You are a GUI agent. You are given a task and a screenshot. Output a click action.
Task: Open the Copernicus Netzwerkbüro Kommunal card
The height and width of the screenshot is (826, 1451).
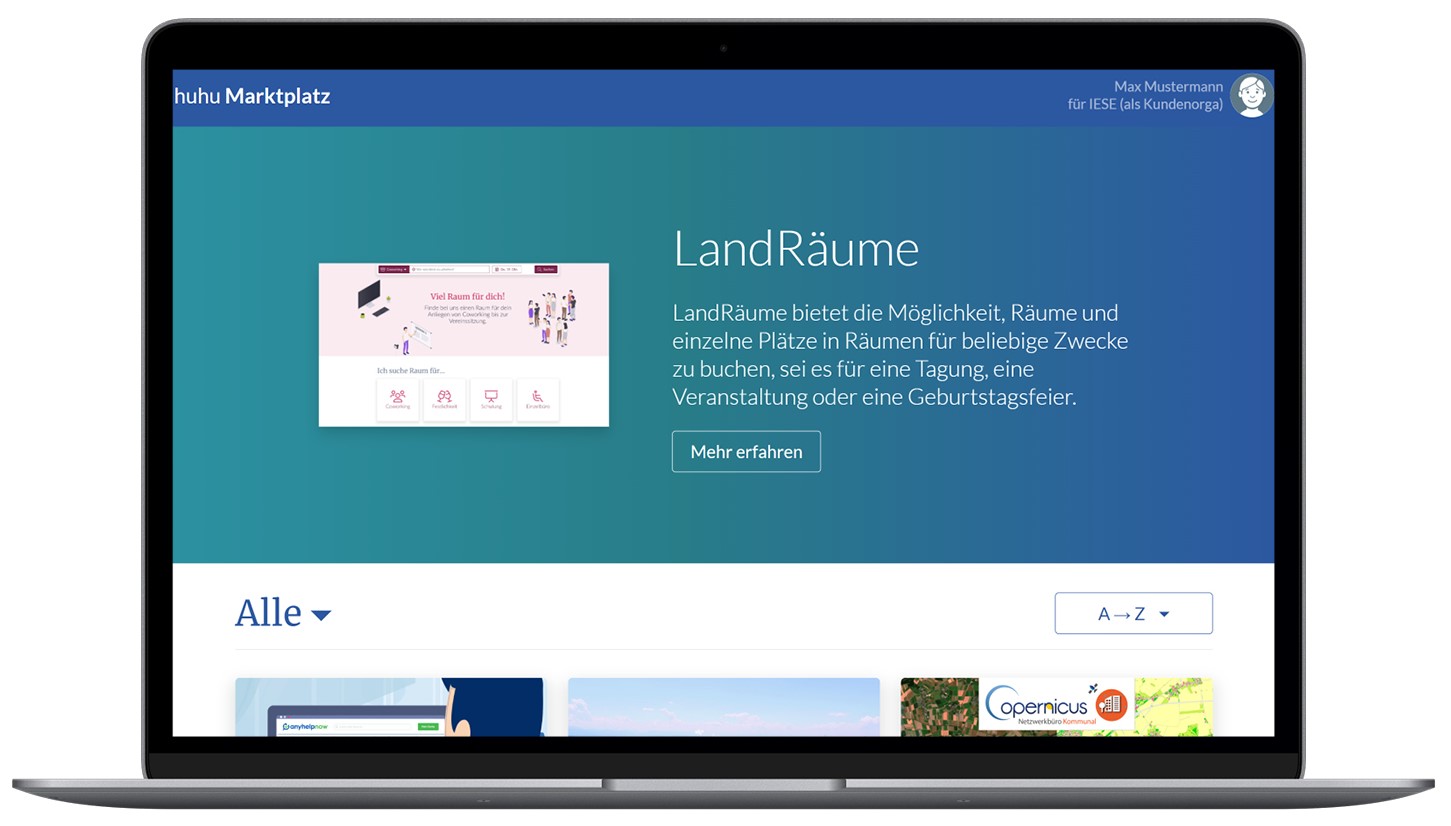click(1056, 707)
